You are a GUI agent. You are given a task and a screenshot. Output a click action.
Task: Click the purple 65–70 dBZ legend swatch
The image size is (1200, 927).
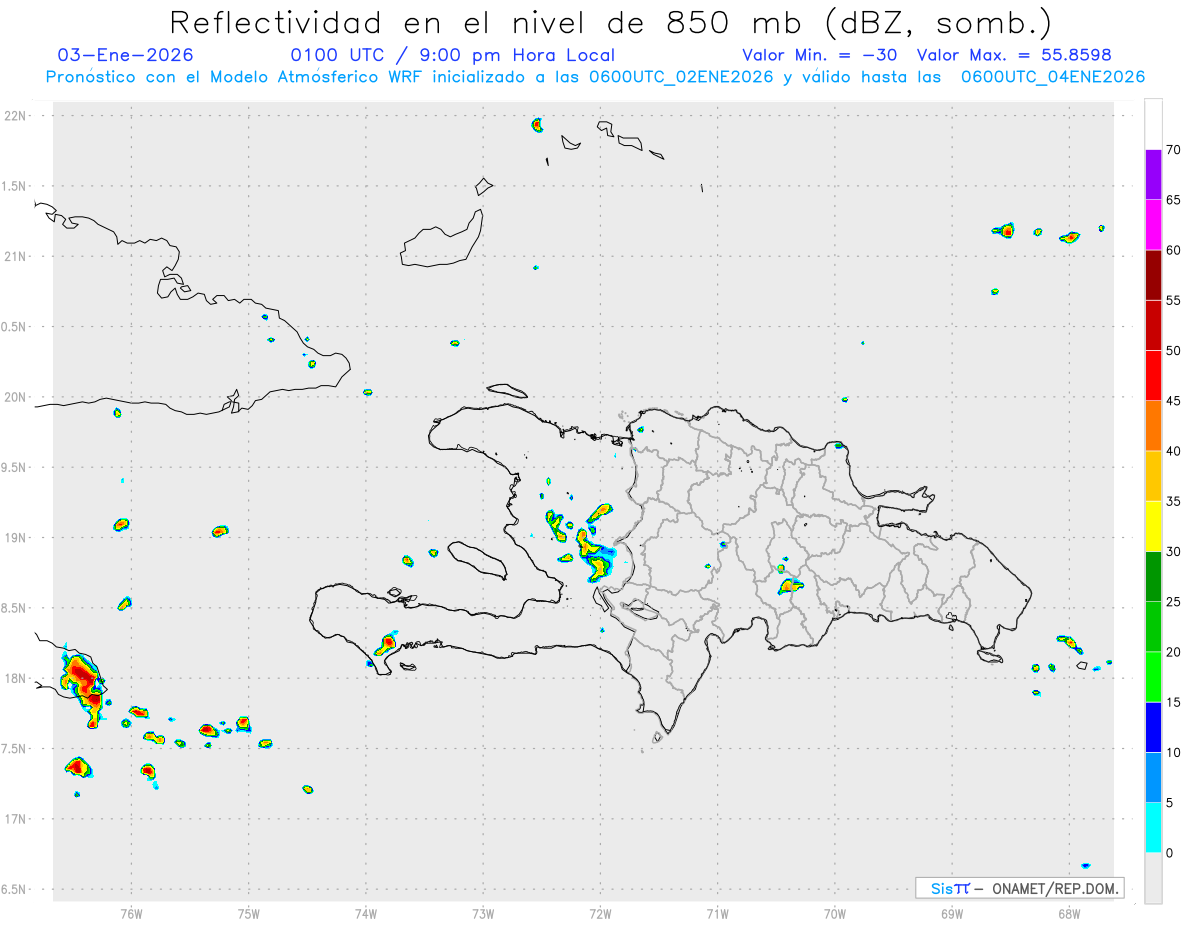[x=1153, y=175]
